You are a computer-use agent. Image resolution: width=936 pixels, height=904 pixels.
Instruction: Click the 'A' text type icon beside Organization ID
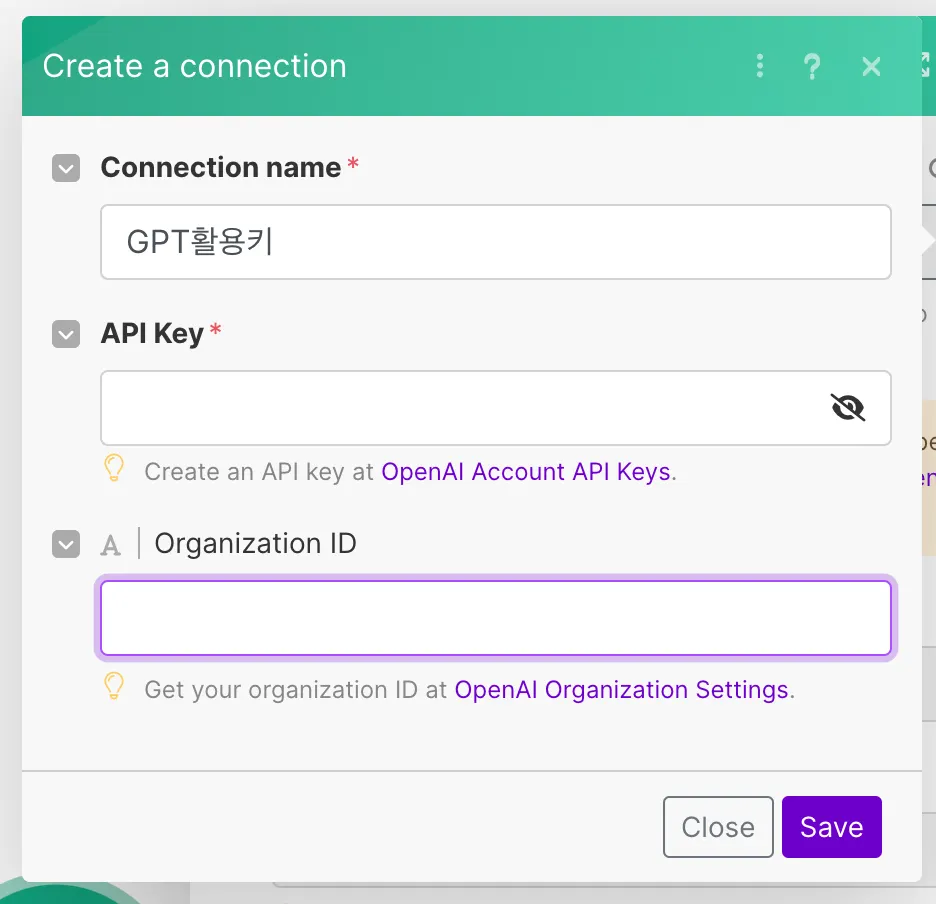pyautogui.click(x=111, y=545)
